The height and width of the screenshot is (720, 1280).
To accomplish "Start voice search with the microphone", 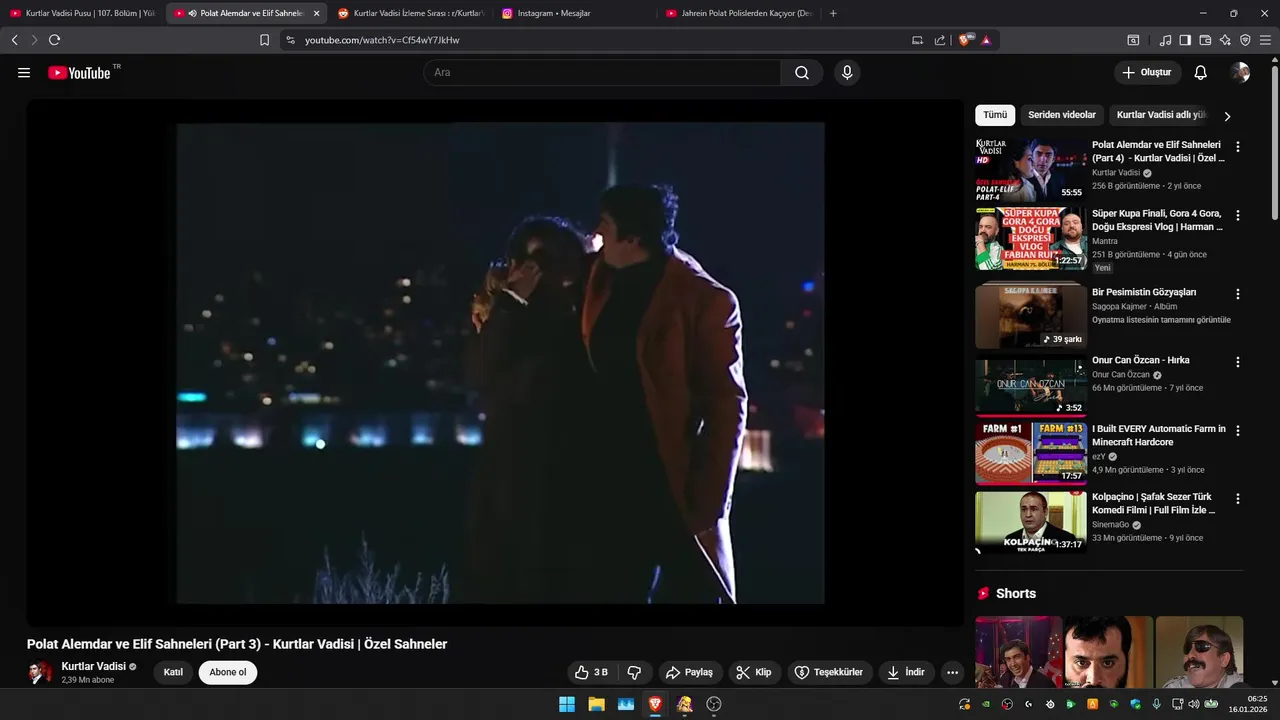I will tap(847, 73).
